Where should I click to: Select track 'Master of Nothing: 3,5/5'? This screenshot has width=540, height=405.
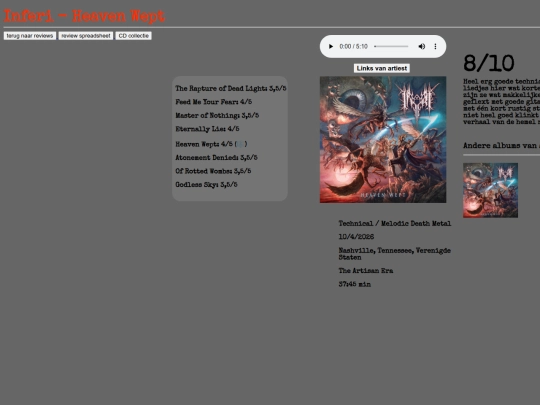click(x=217, y=115)
